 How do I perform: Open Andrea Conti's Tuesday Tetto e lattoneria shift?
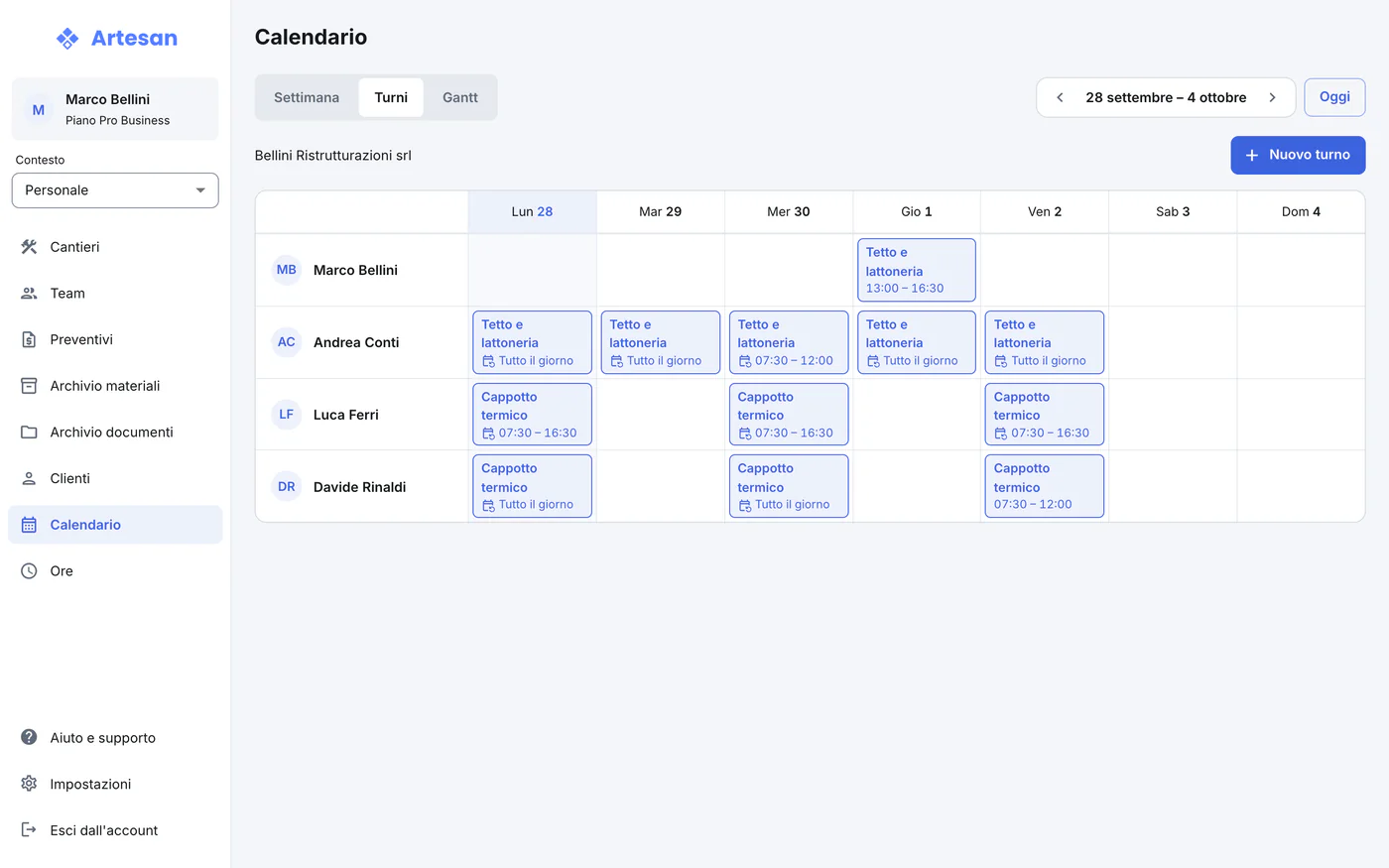[x=661, y=342]
